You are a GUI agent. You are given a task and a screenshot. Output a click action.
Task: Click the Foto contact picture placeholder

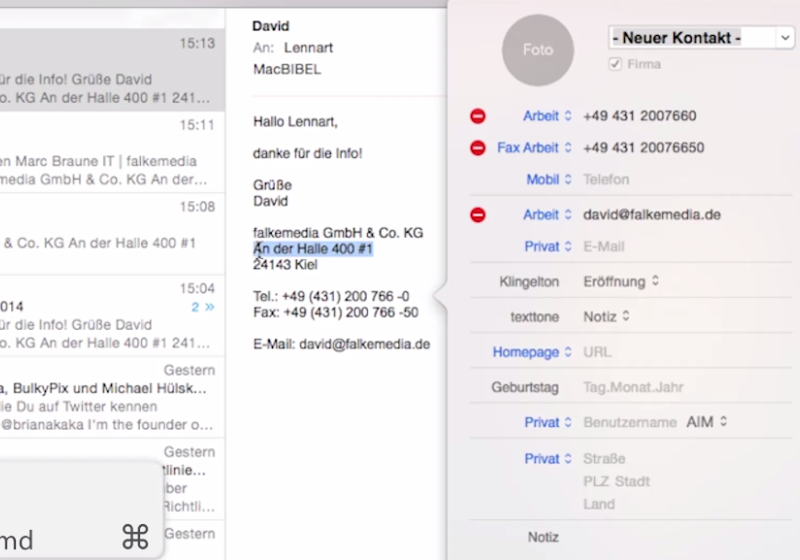[x=539, y=49]
